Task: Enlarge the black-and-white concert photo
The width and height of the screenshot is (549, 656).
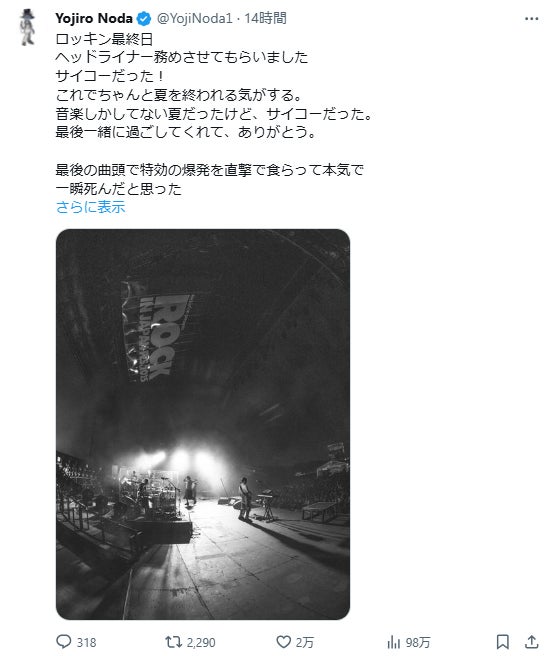Action: 203,424
